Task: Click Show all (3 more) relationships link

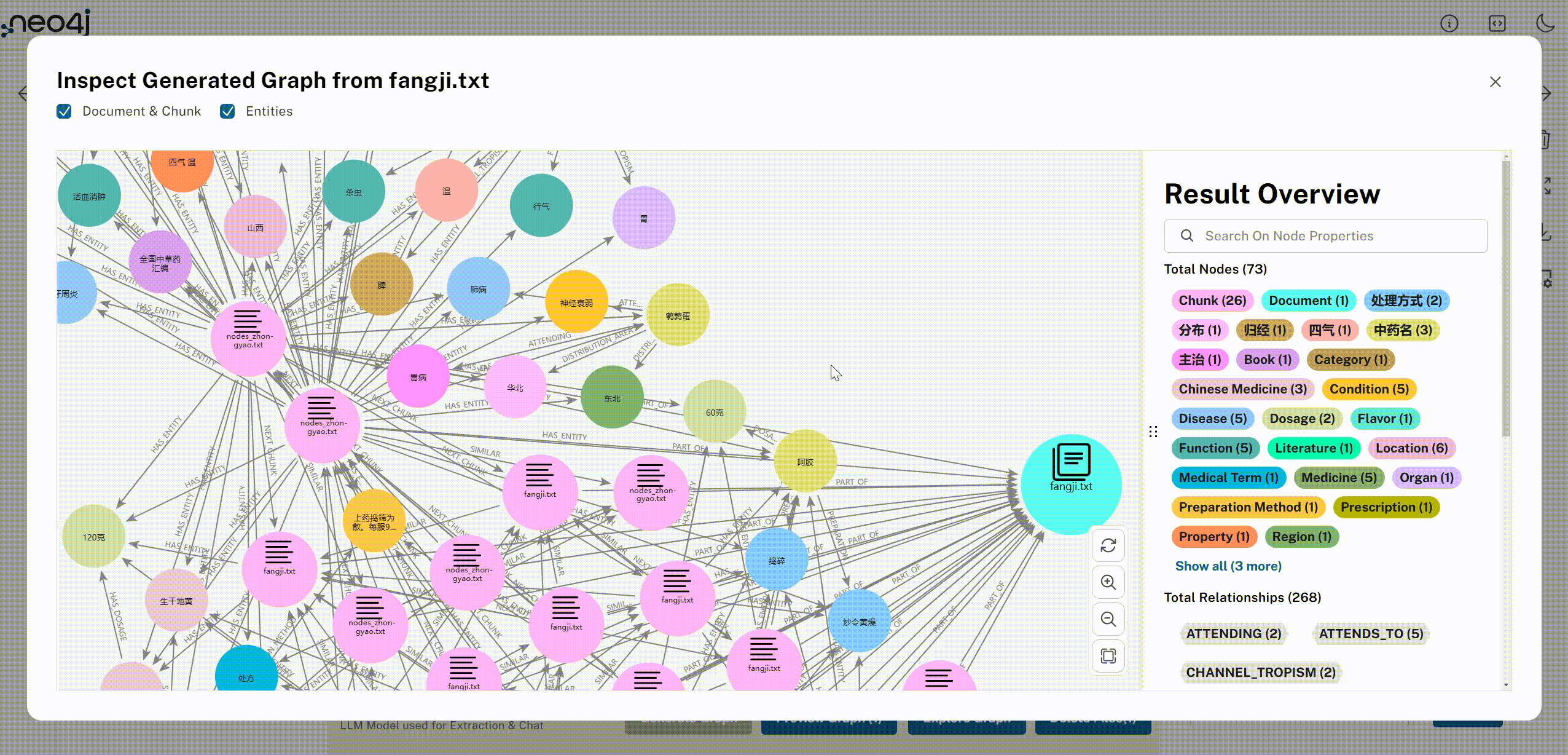Action: [1228, 565]
